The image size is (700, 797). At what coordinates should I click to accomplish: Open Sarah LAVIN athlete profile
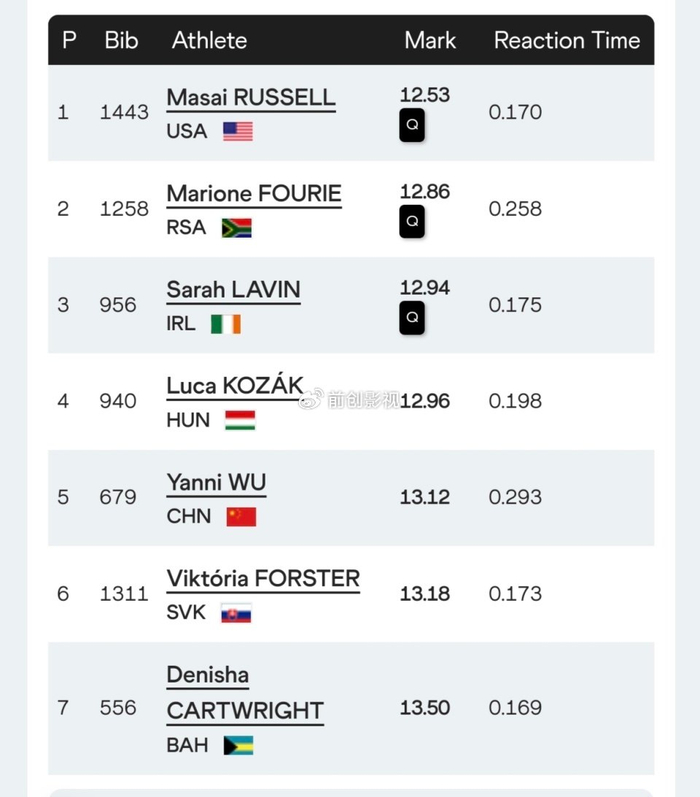pyautogui.click(x=233, y=290)
